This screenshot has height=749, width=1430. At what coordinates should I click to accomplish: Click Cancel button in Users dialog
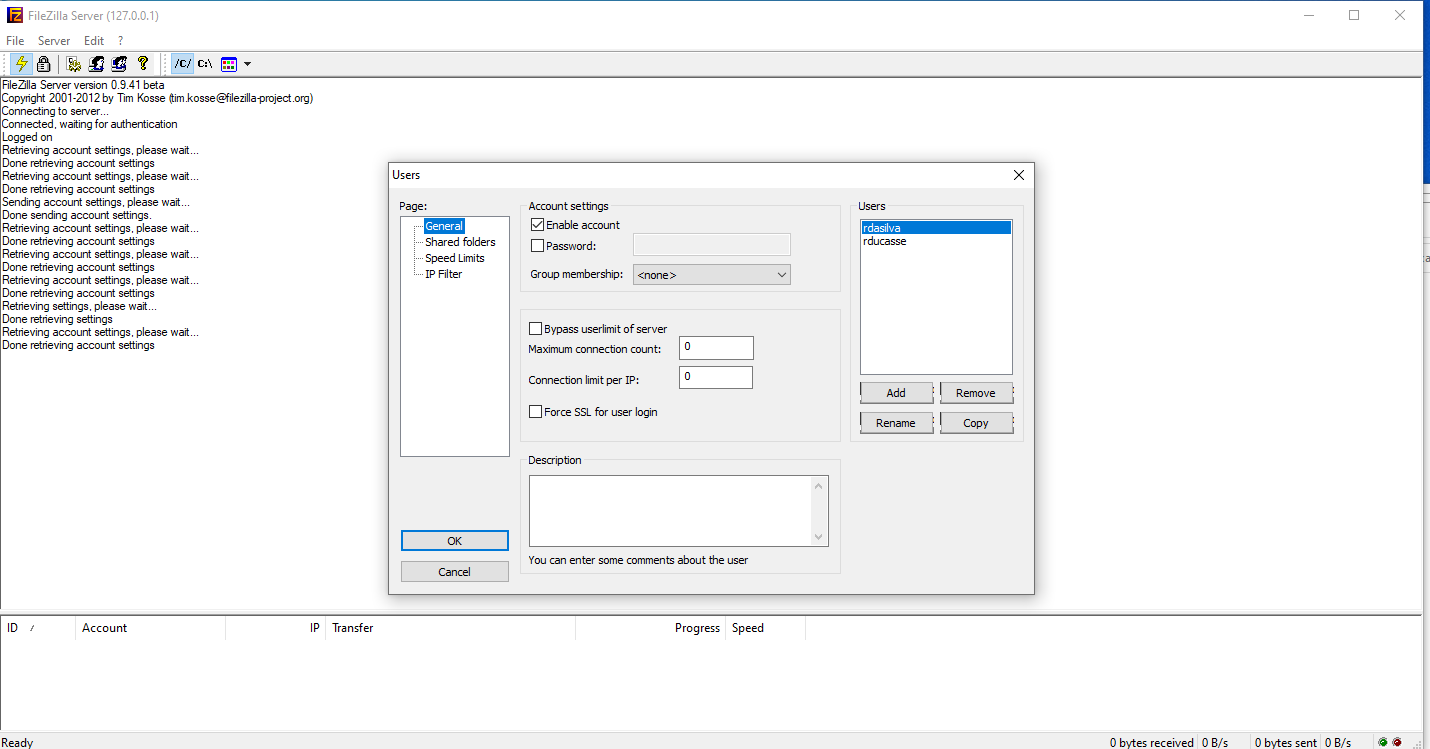click(455, 572)
